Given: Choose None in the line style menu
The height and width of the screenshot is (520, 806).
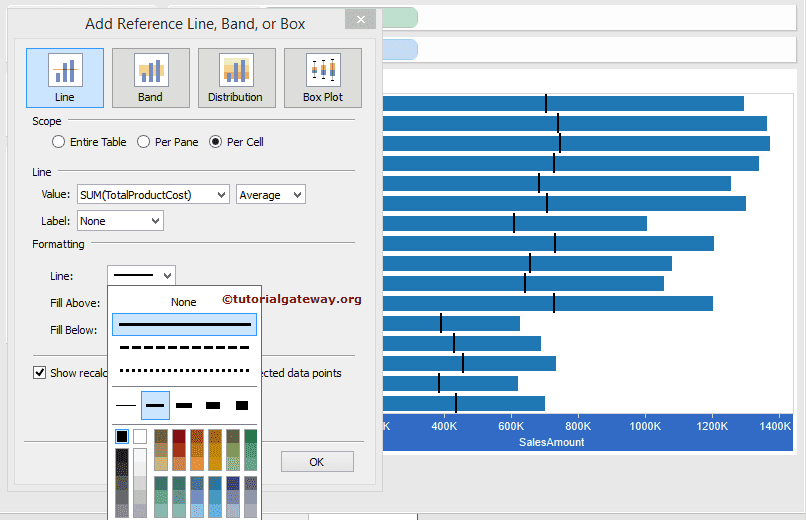Looking at the screenshot, I should point(184,302).
